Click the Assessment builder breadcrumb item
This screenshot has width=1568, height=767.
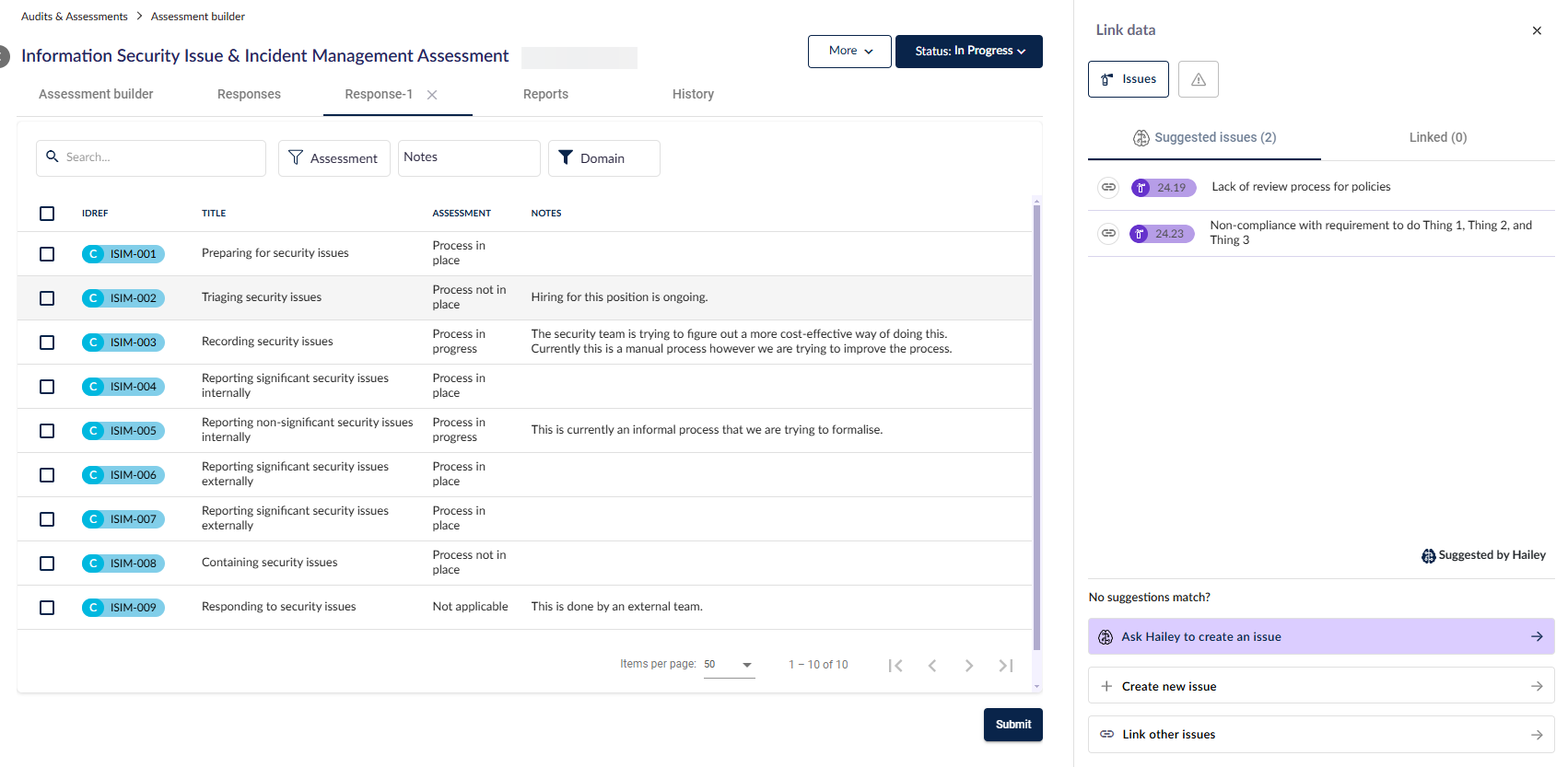coord(198,17)
